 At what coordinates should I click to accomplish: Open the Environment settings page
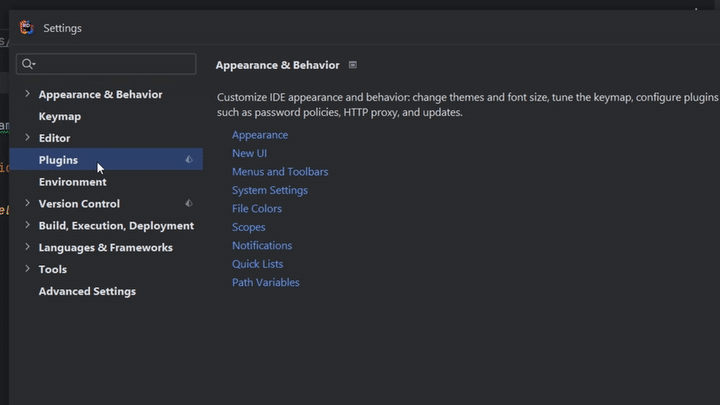click(x=72, y=182)
